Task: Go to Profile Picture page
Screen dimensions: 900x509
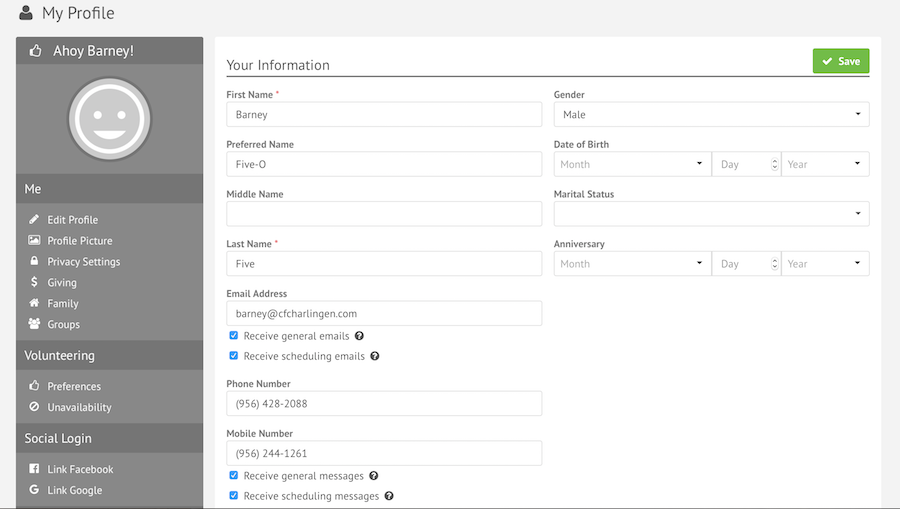Action: pos(80,240)
